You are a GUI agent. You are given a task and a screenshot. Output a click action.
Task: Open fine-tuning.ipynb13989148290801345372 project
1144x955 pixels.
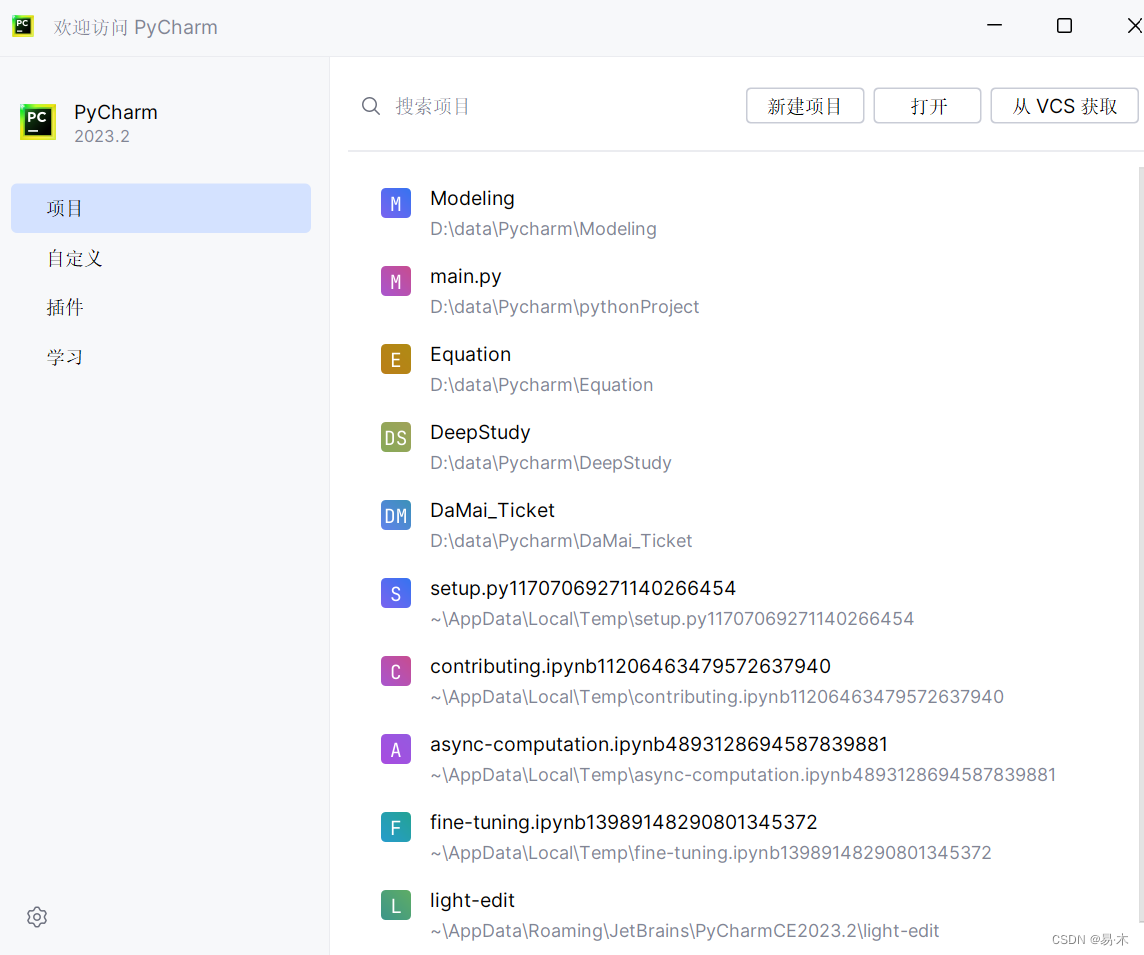[x=624, y=822]
